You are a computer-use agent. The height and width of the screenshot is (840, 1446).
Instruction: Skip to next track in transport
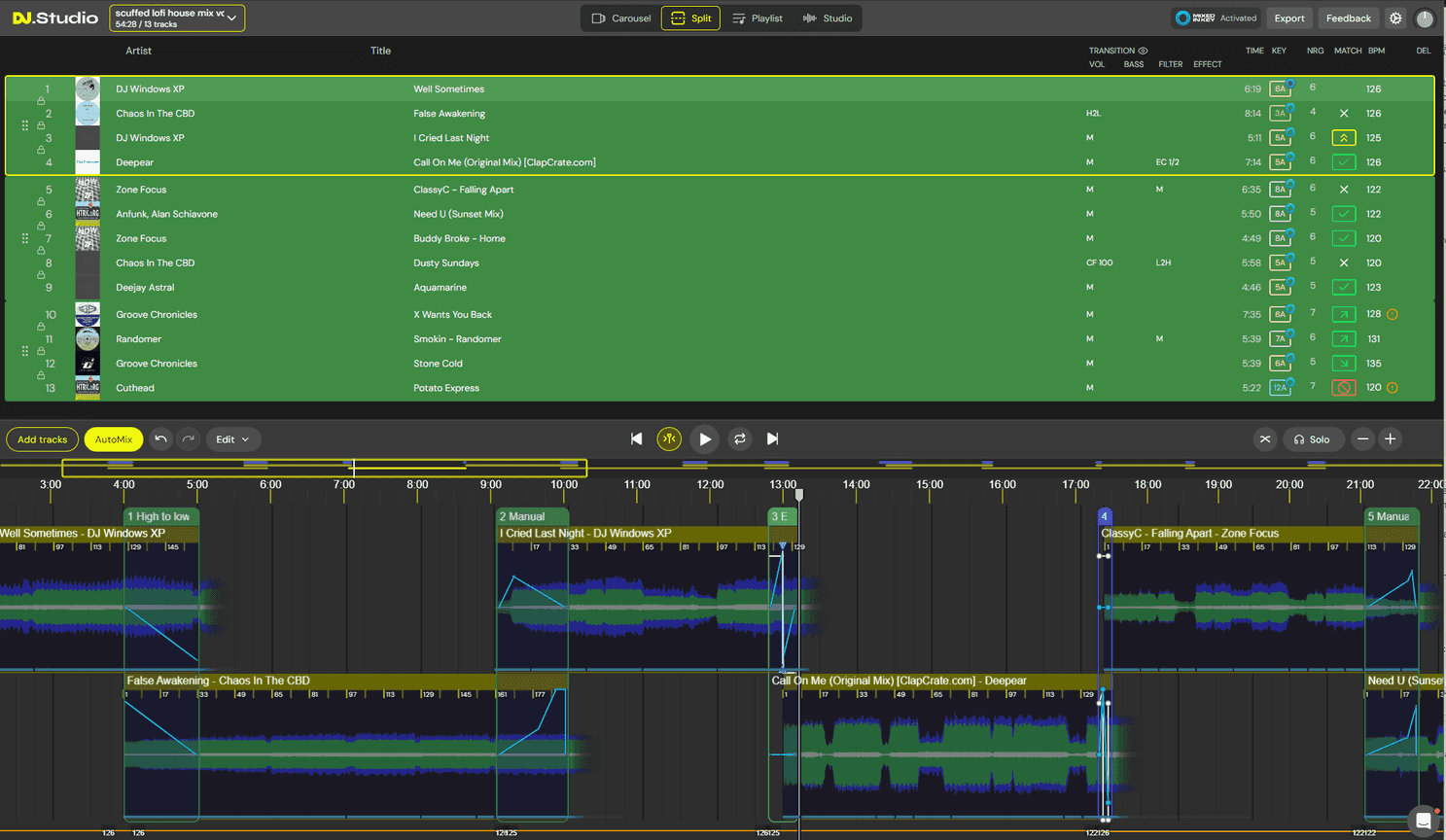click(772, 439)
